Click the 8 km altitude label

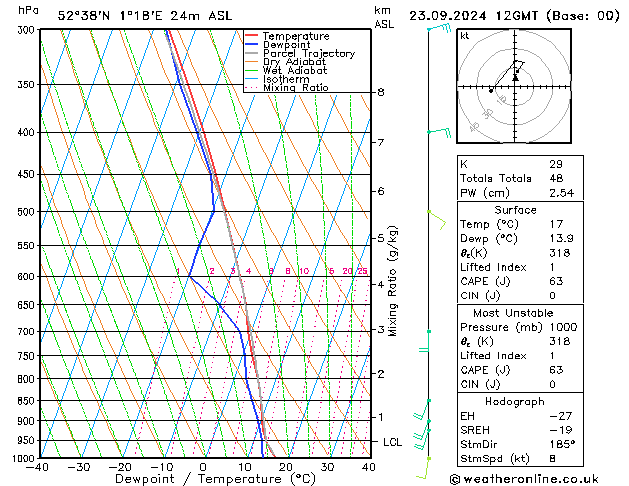click(381, 92)
